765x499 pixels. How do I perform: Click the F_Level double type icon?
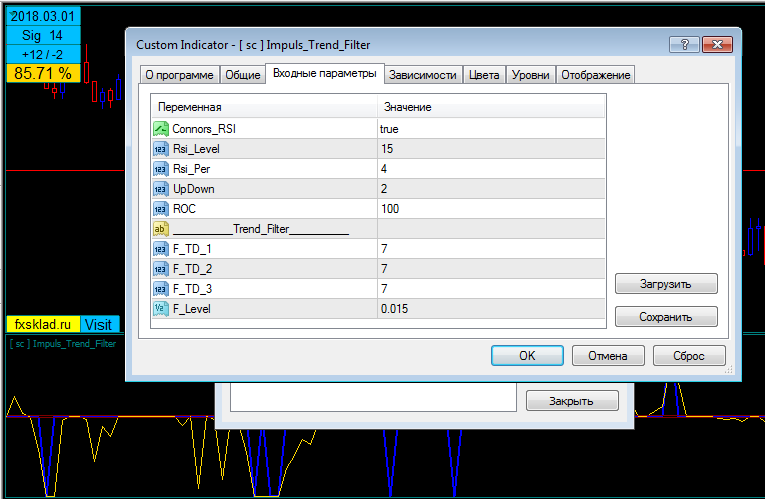[x=161, y=309]
